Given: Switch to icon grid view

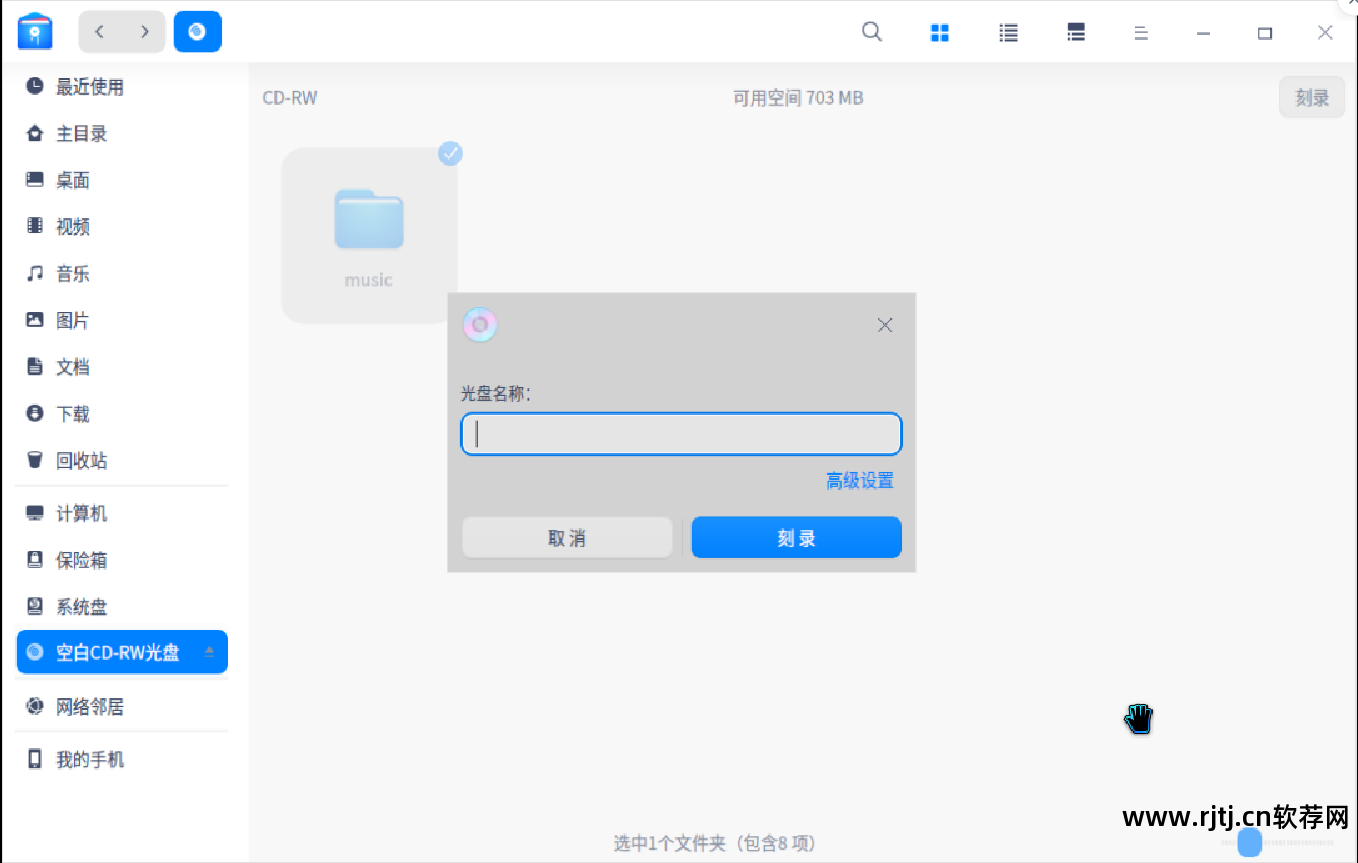Looking at the screenshot, I should click(939, 33).
